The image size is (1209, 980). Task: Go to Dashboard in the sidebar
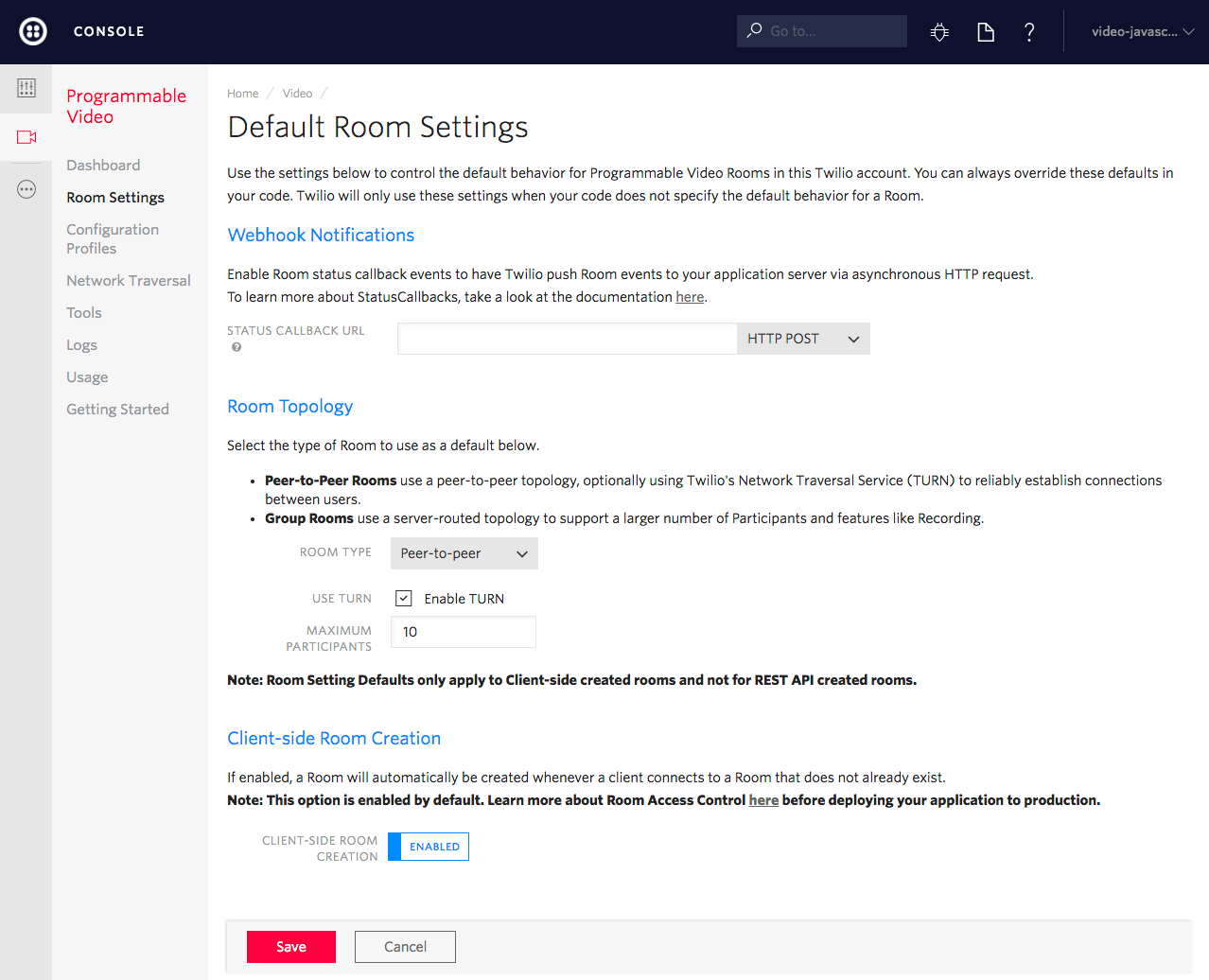tap(103, 165)
